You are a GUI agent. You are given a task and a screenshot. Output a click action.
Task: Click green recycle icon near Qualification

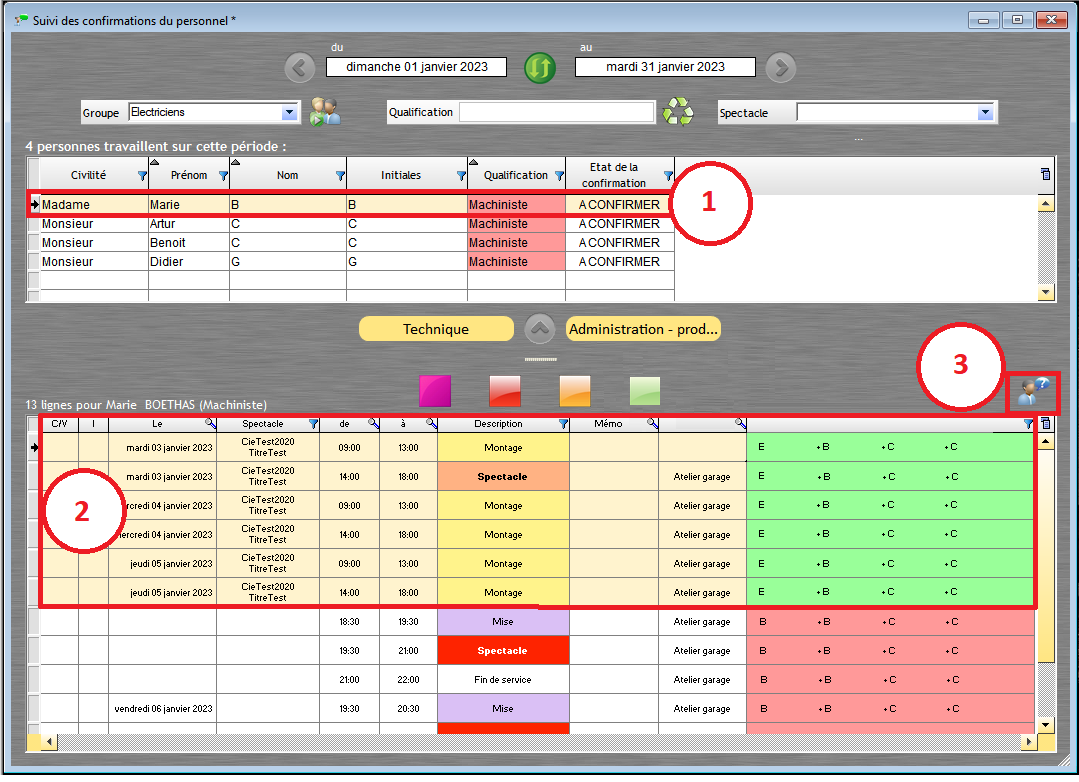(678, 112)
